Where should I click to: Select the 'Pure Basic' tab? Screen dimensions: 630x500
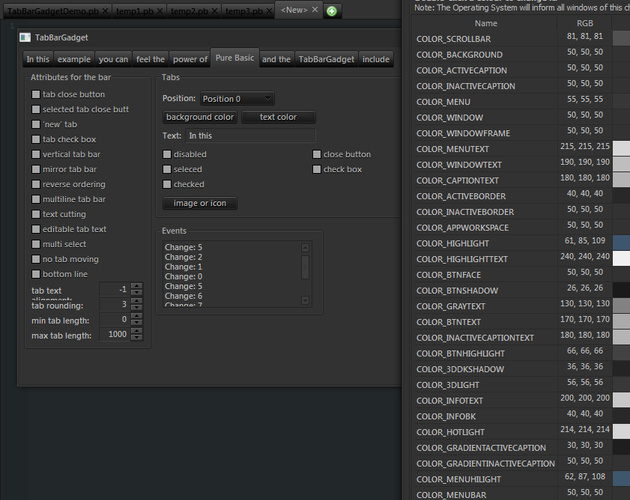(x=235, y=58)
